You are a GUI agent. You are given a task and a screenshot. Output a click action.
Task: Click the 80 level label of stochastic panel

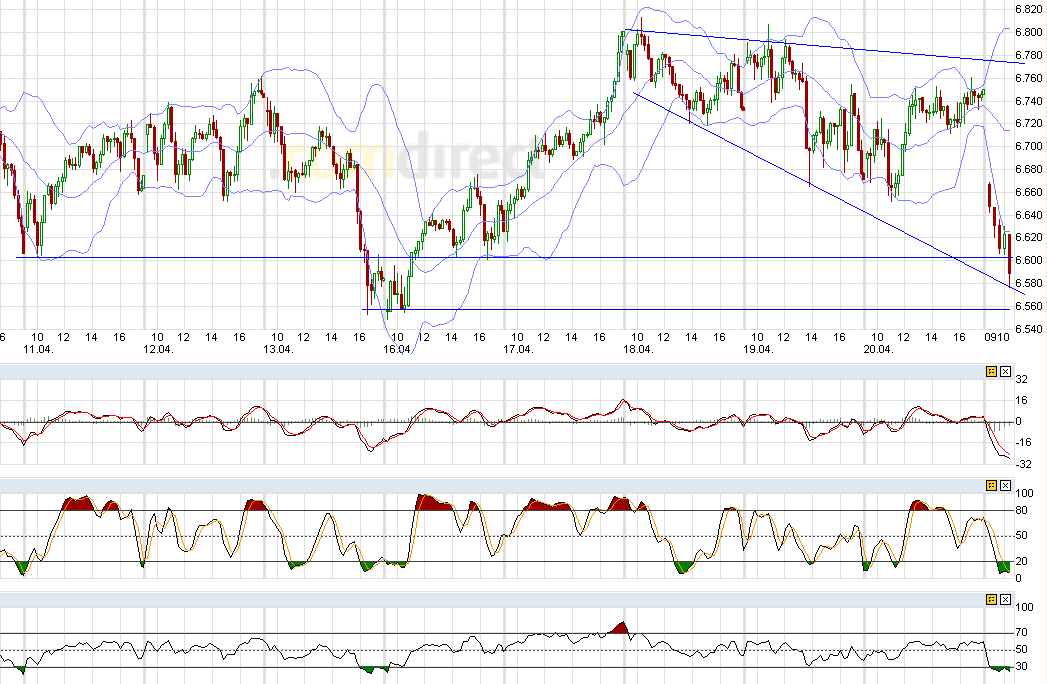coord(1022,511)
